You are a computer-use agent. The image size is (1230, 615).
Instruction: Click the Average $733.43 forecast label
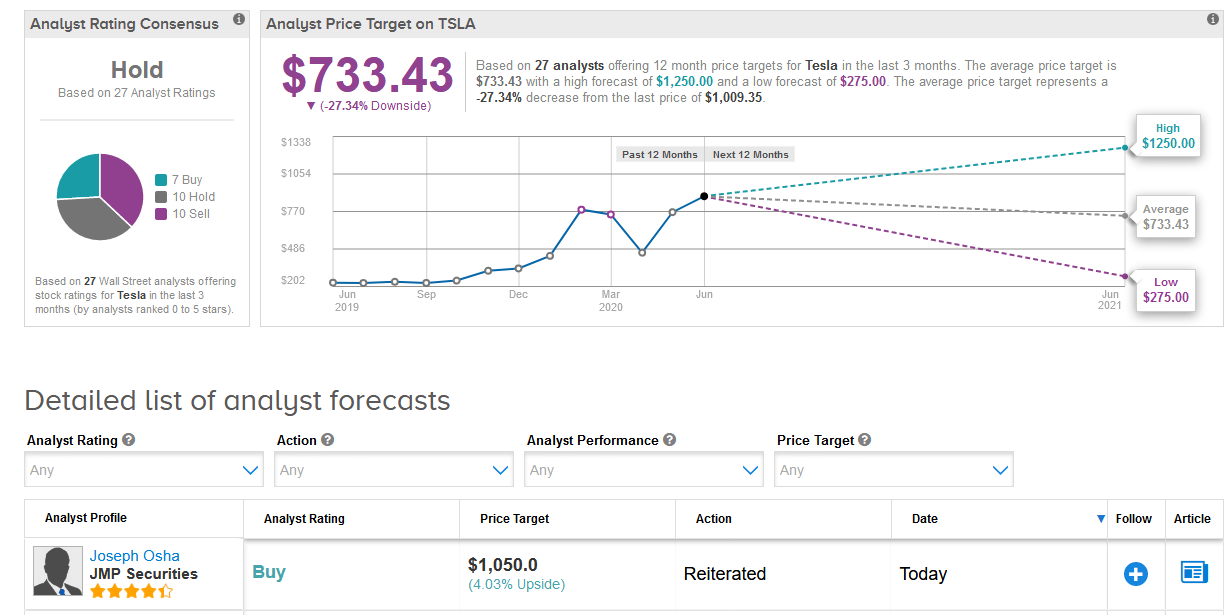tap(1166, 217)
